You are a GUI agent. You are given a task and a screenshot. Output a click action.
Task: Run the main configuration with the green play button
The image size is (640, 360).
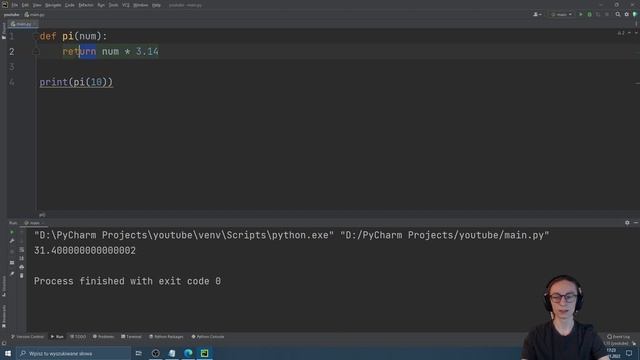(581, 15)
